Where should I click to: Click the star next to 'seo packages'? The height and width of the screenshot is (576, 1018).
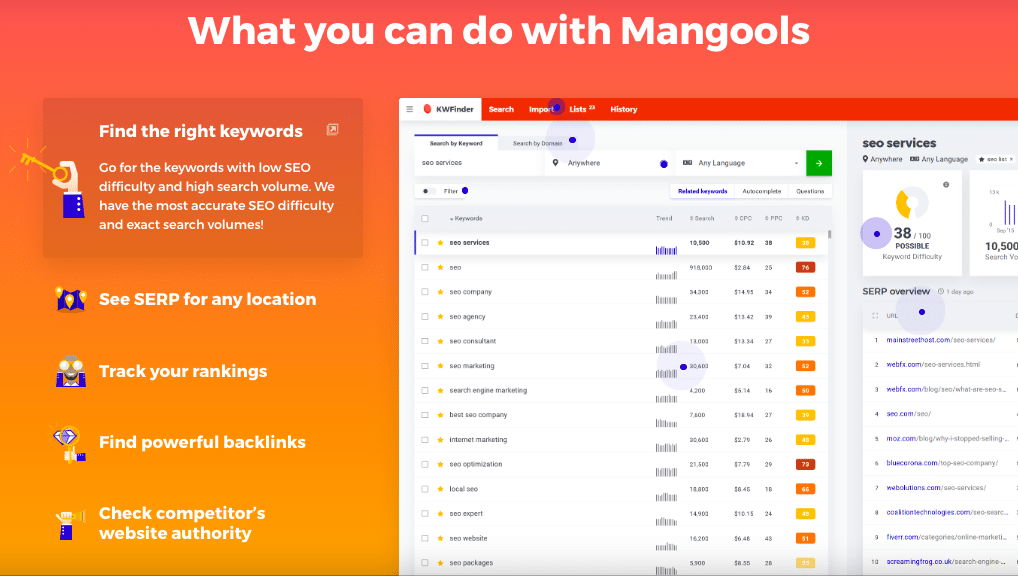(x=440, y=563)
